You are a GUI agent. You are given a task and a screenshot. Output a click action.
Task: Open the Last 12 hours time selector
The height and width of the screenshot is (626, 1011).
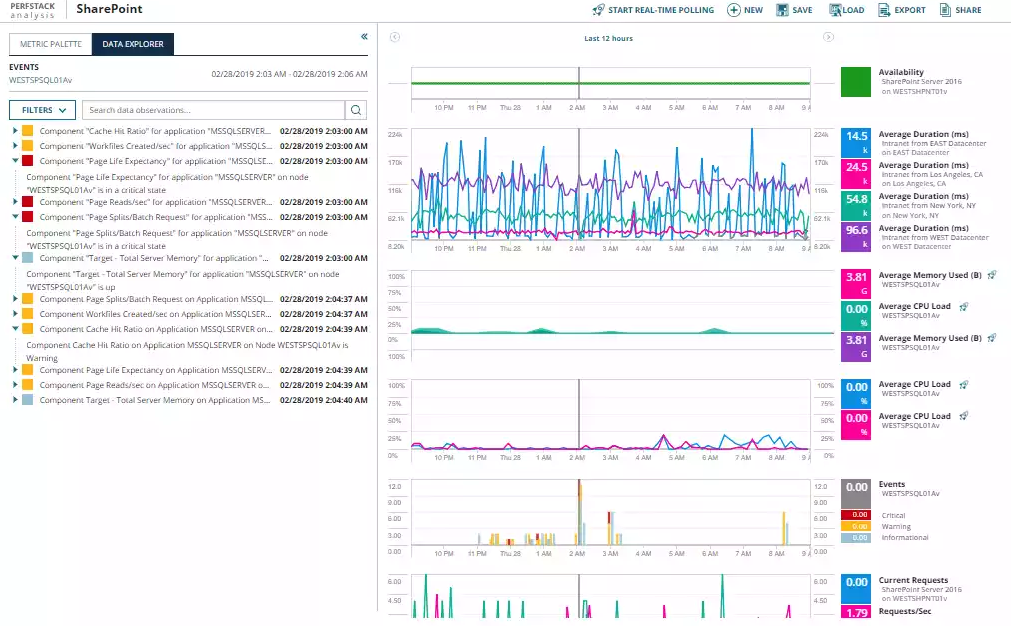point(609,39)
